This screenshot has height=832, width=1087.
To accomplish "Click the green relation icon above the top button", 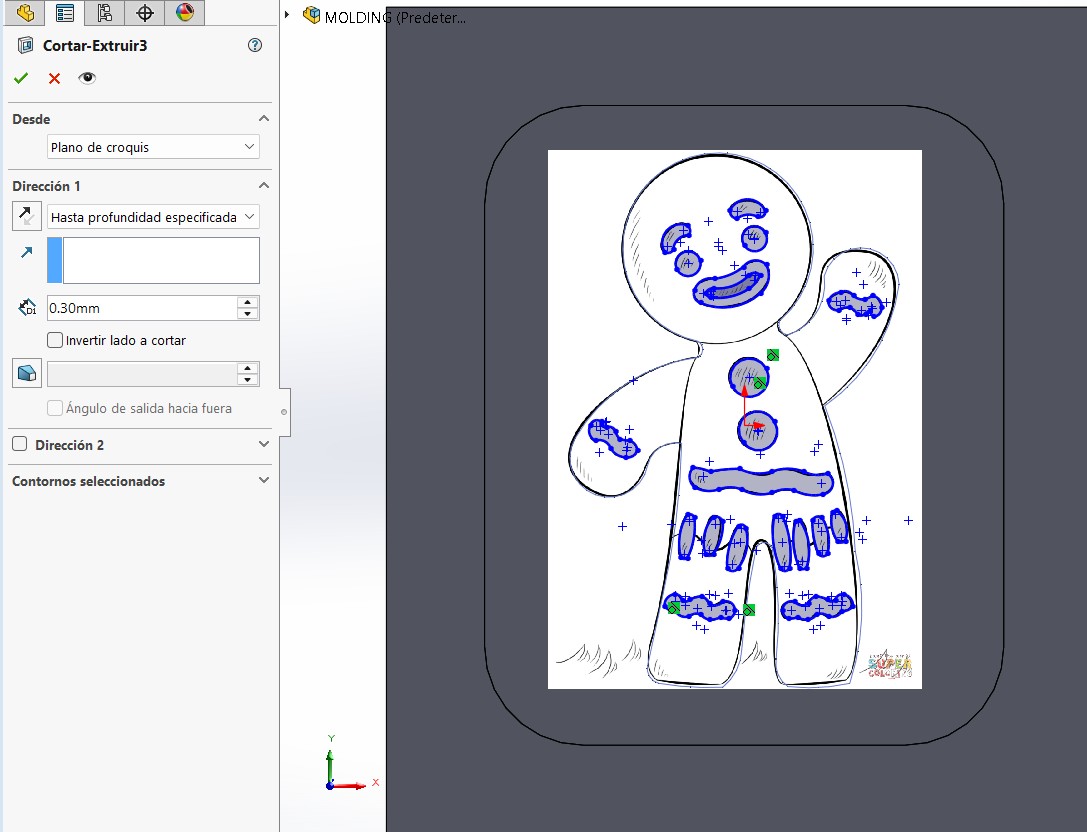I will coord(773,355).
